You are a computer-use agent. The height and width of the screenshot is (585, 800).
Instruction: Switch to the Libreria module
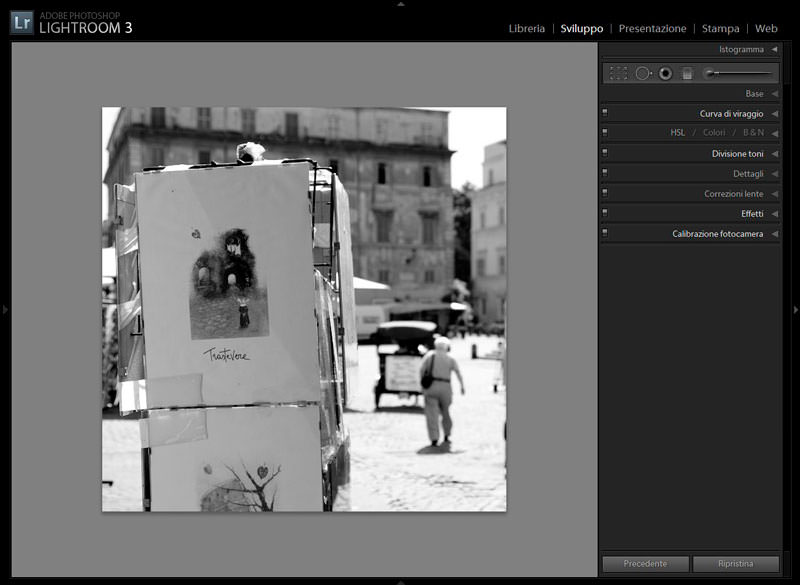pos(526,29)
